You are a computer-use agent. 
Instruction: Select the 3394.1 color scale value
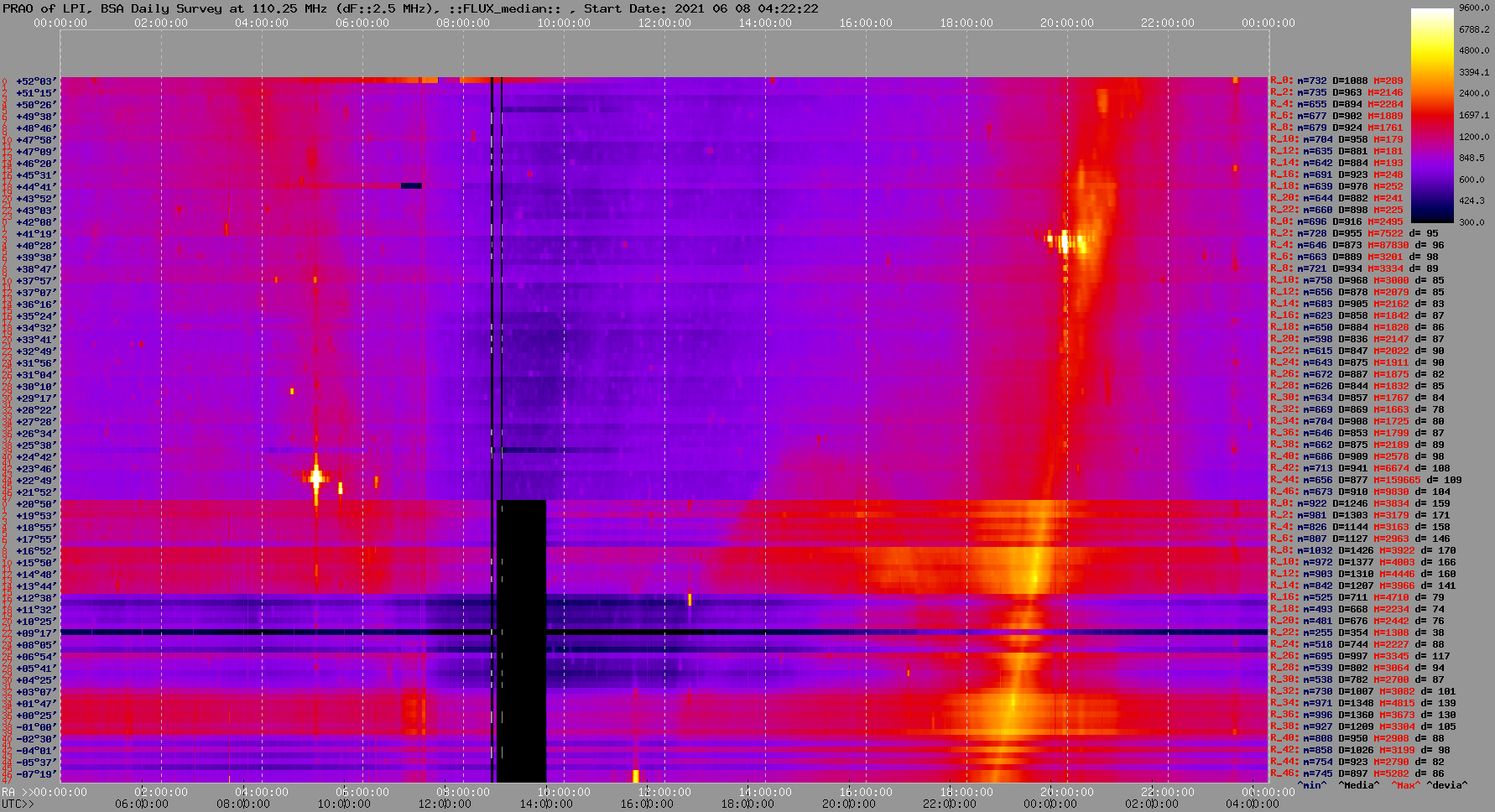[1474, 72]
